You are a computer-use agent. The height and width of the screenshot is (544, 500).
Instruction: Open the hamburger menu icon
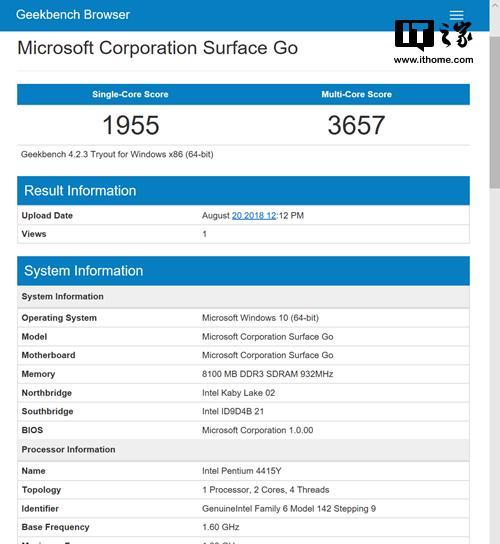[x=456, y=15]
